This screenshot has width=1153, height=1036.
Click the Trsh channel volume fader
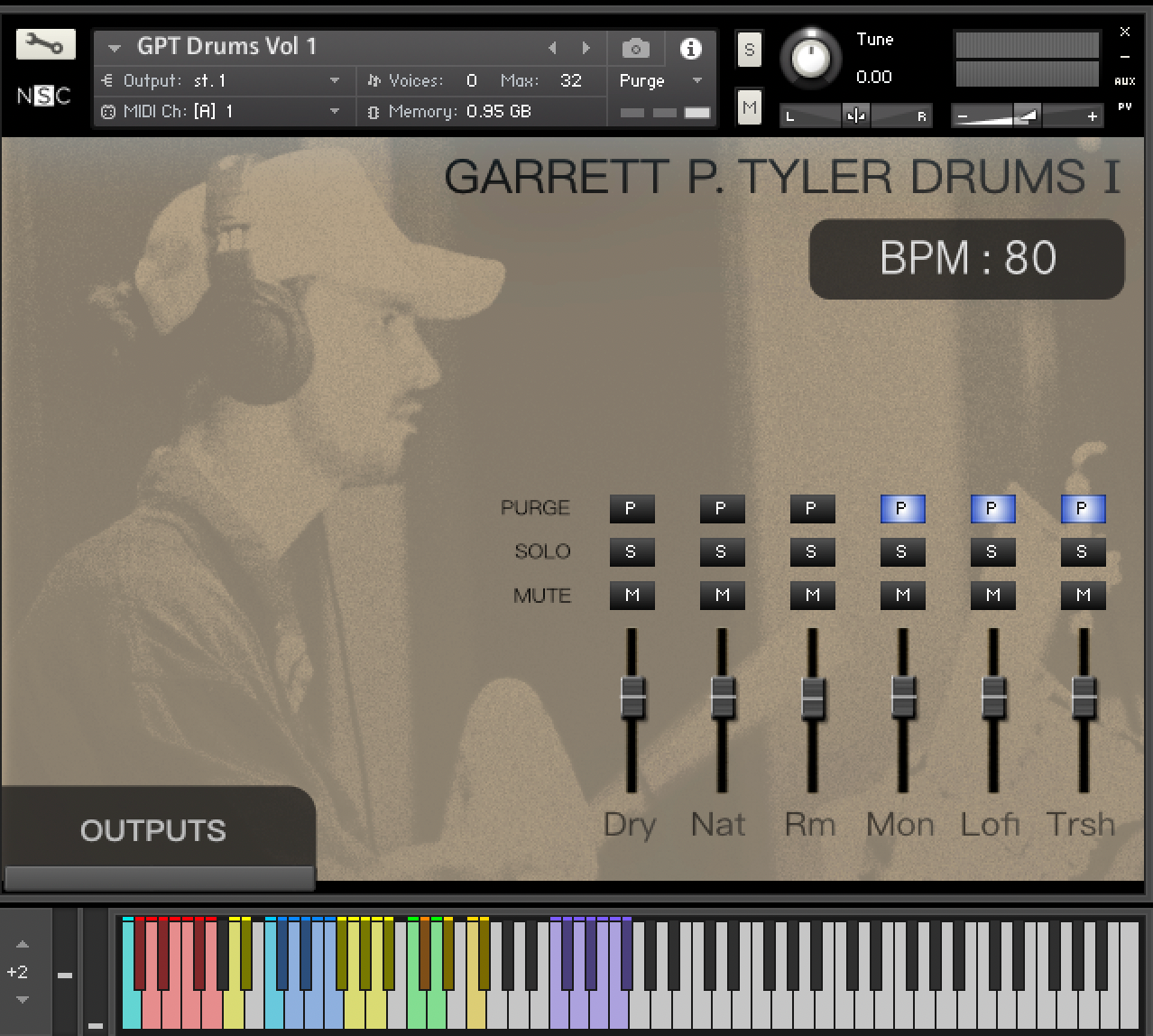(x=1084, y=698)
